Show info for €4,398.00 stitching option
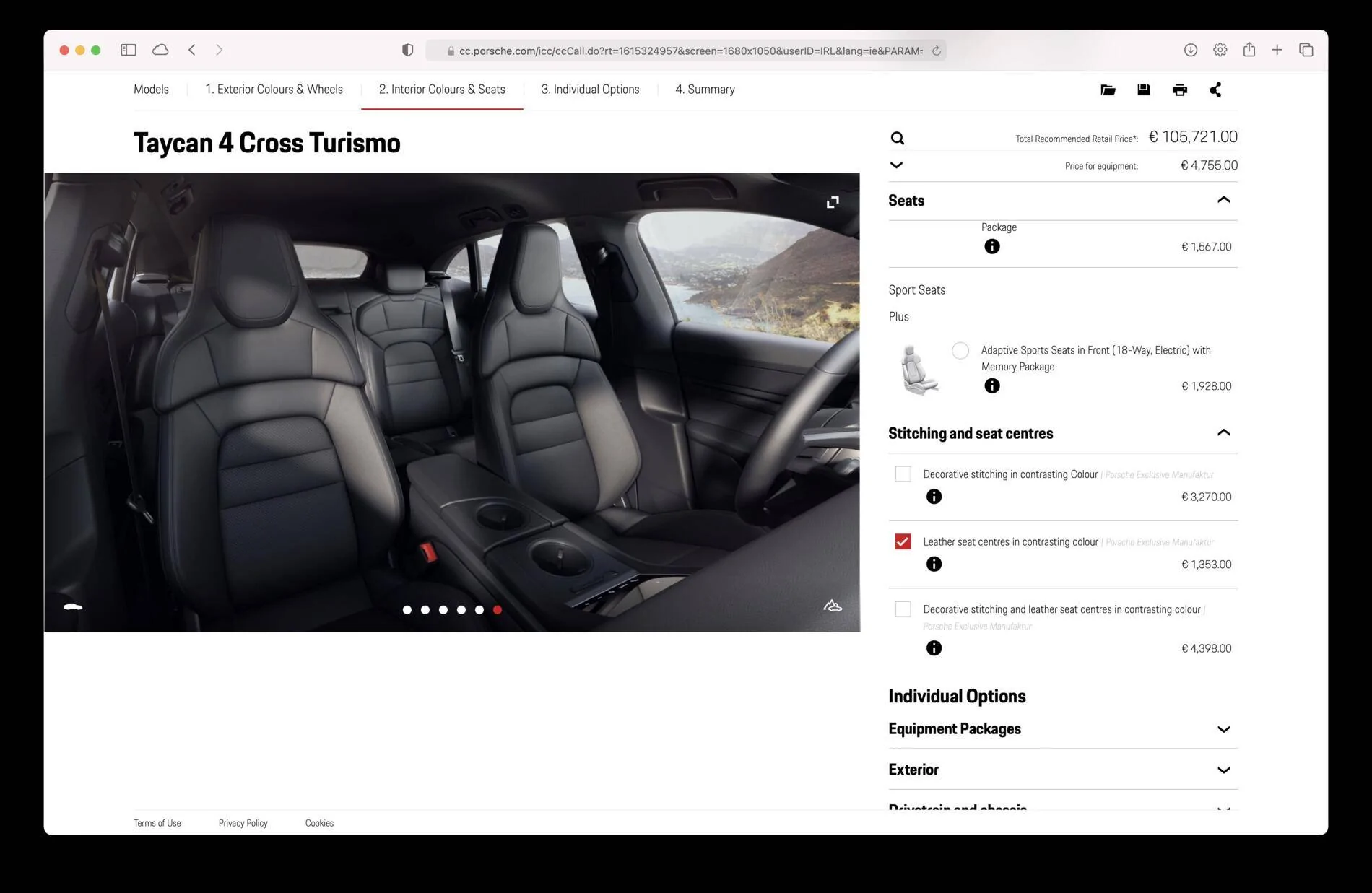Viewport: 1372px width, 893px height. 934,648
